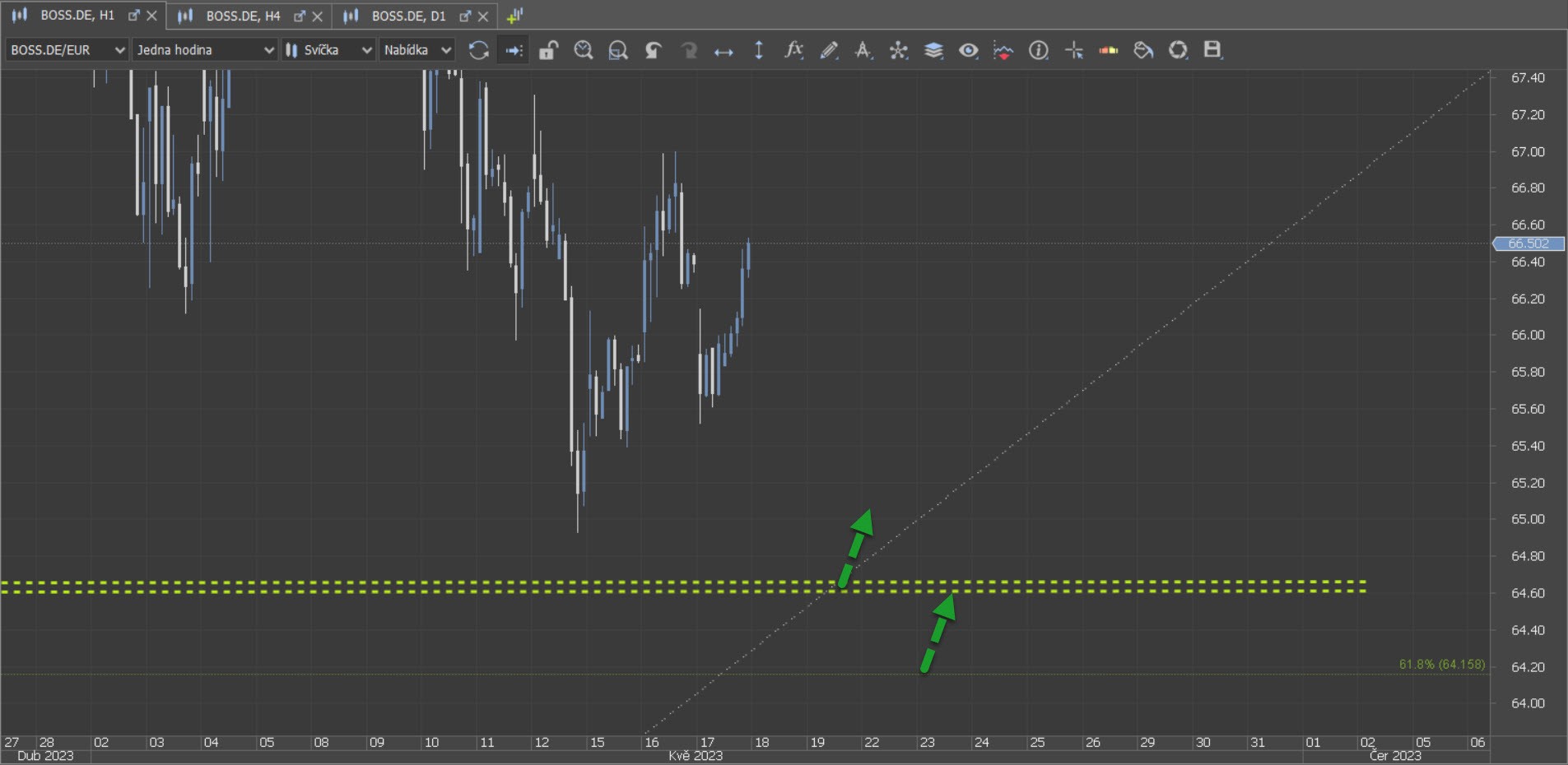Open the Jedna hodina timeframe dropdown
The image size is (1568, 765).
tap(204, 50)
